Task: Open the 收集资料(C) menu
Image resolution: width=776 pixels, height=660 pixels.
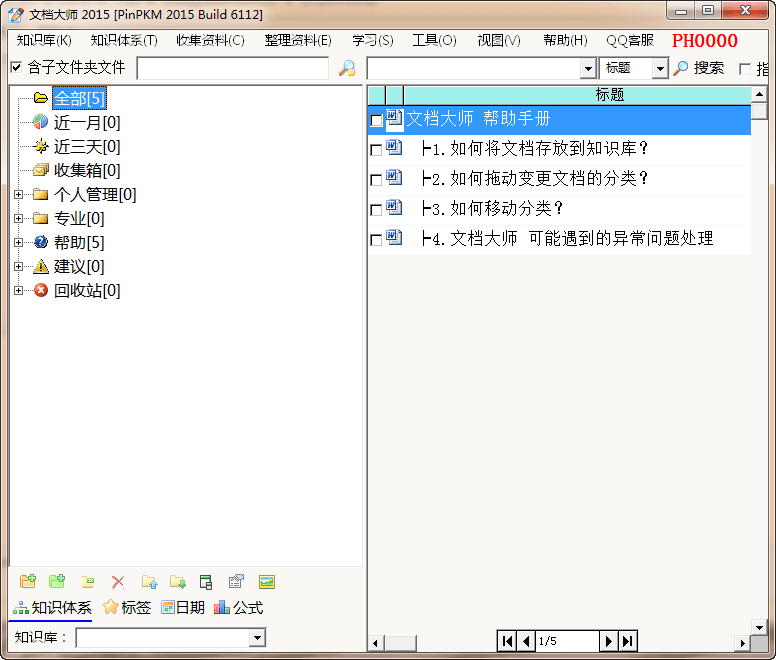Action: coord(210,40)
